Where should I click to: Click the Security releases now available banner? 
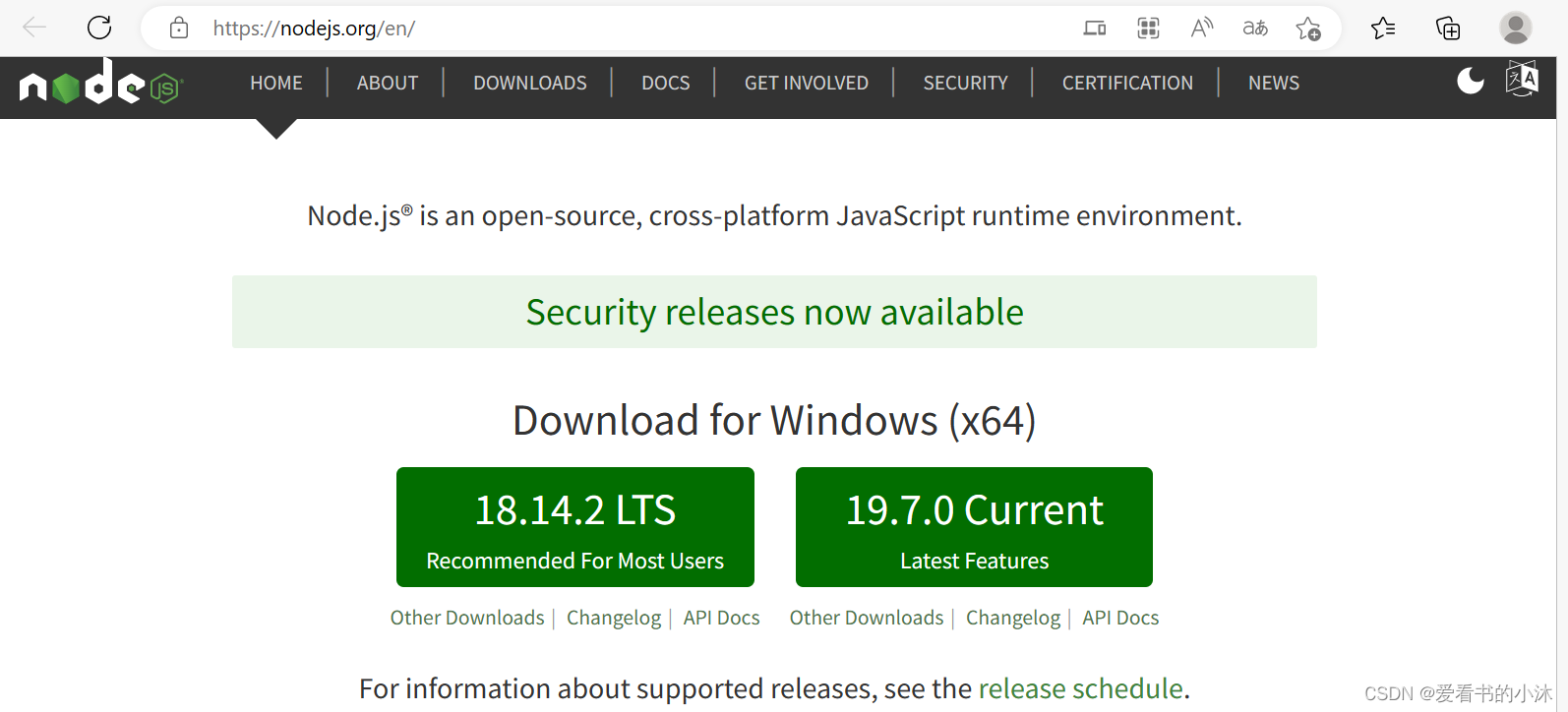coord(774,312)
